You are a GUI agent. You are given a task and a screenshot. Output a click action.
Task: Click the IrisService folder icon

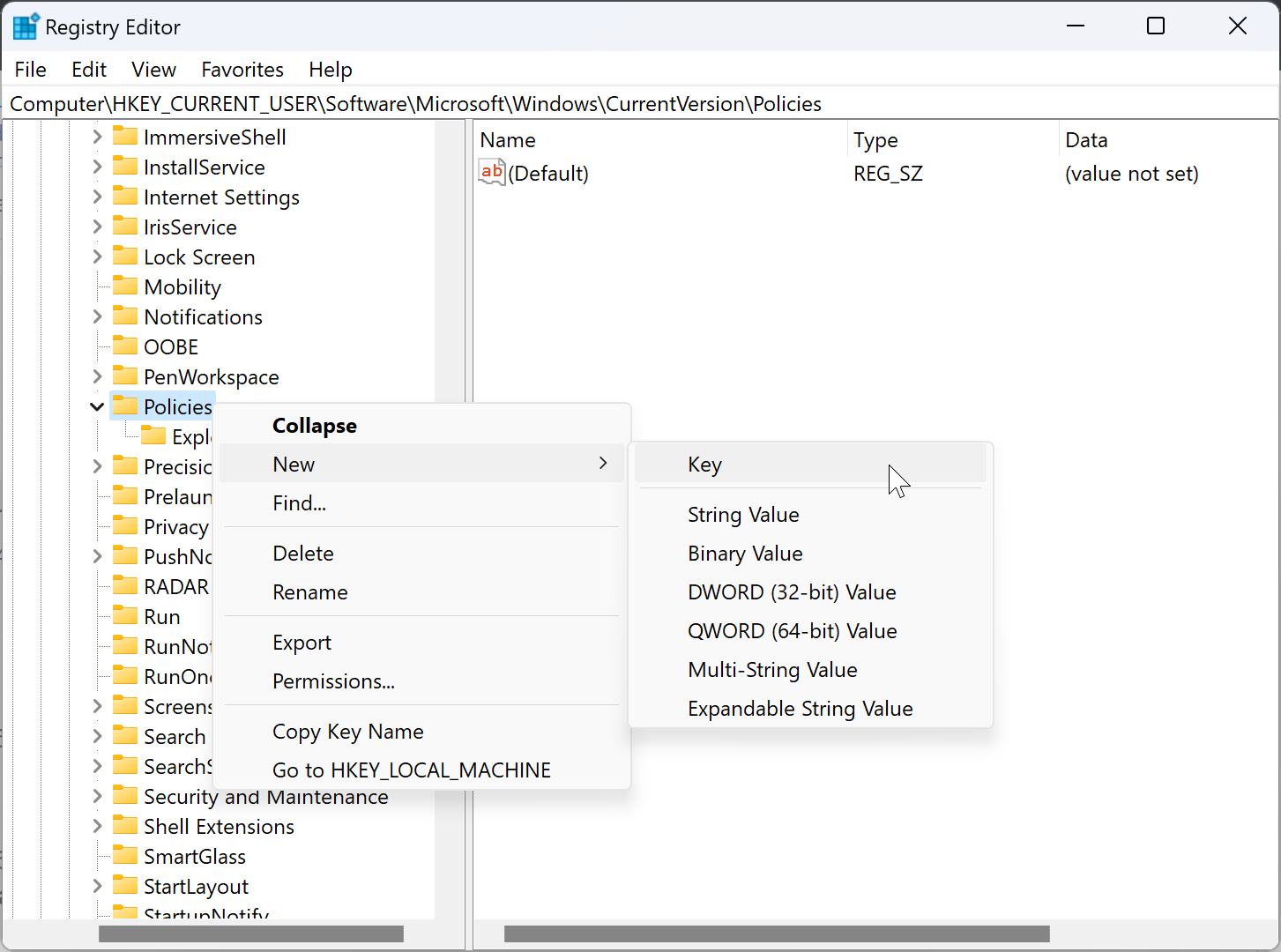pos(125,227)
